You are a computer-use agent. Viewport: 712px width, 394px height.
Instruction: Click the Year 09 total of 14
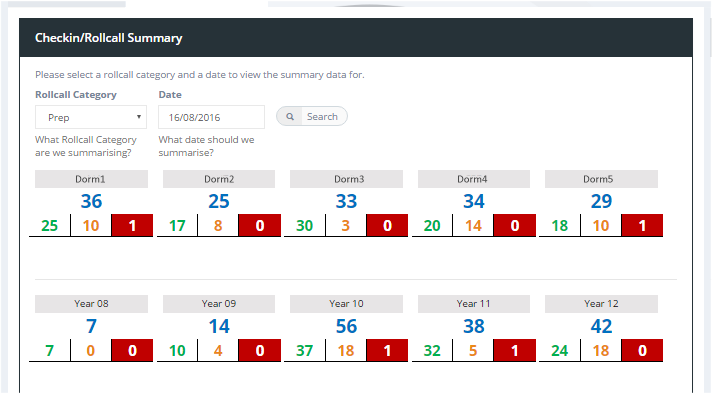(219, 326)
